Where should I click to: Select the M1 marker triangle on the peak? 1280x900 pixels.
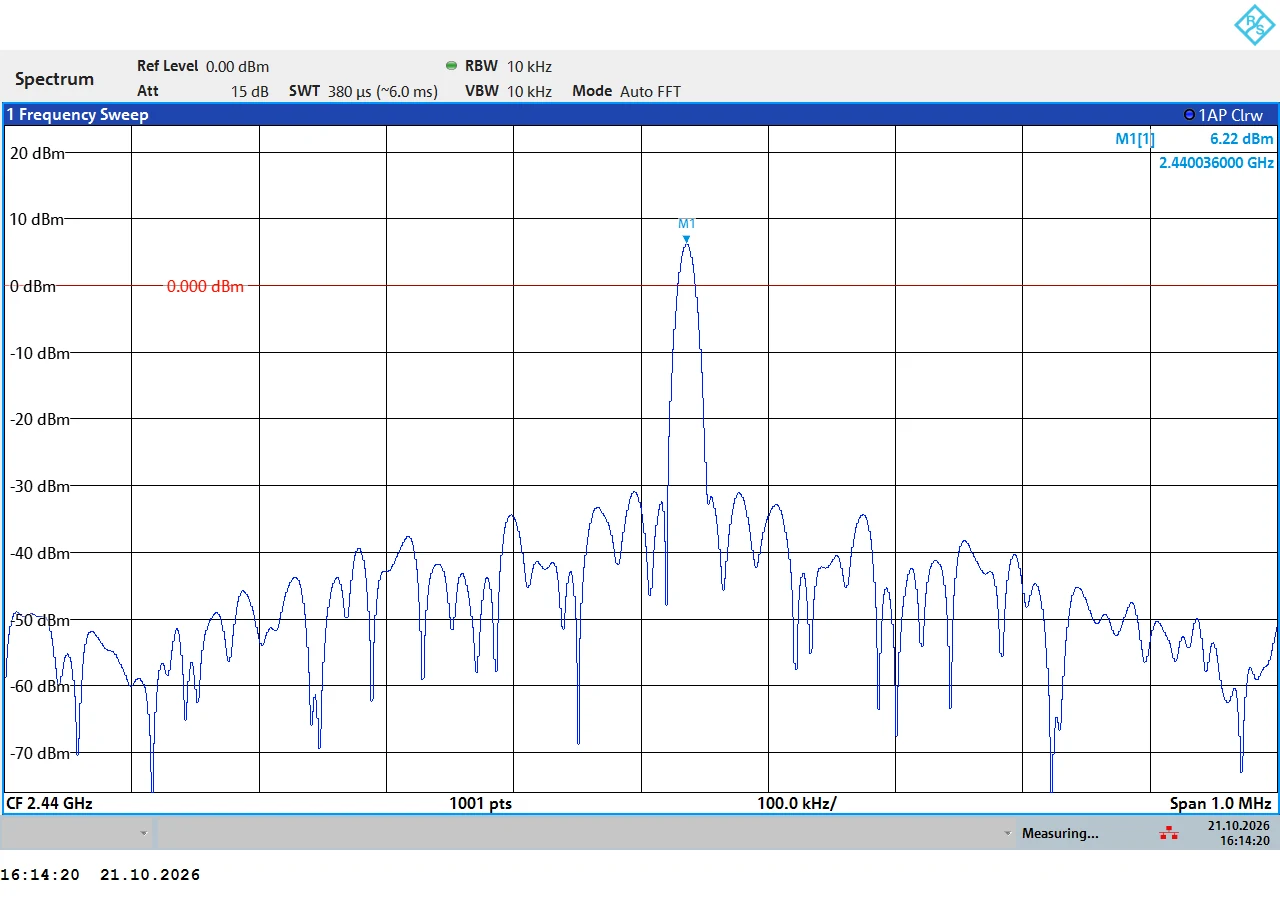[x=686, y=238]
